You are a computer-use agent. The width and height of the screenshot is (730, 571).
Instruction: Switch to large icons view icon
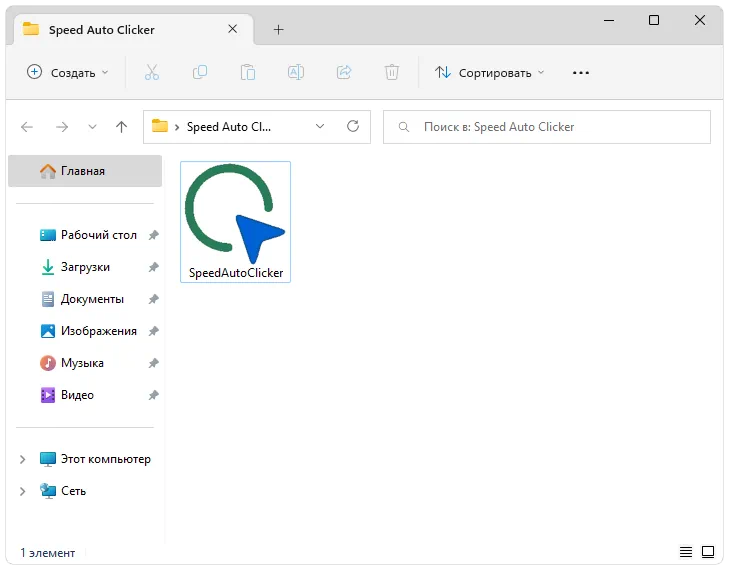tap(708, 552)
